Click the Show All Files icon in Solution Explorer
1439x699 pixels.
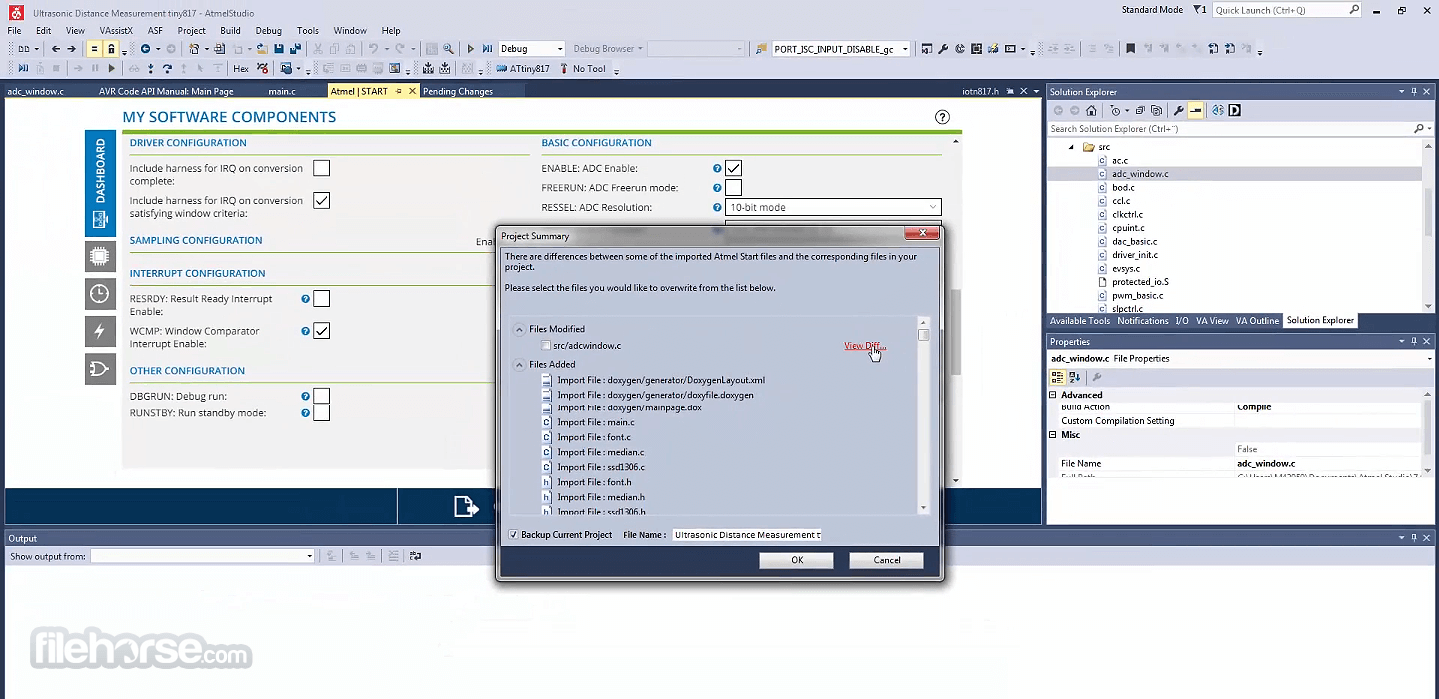[x=1156, y=111]
